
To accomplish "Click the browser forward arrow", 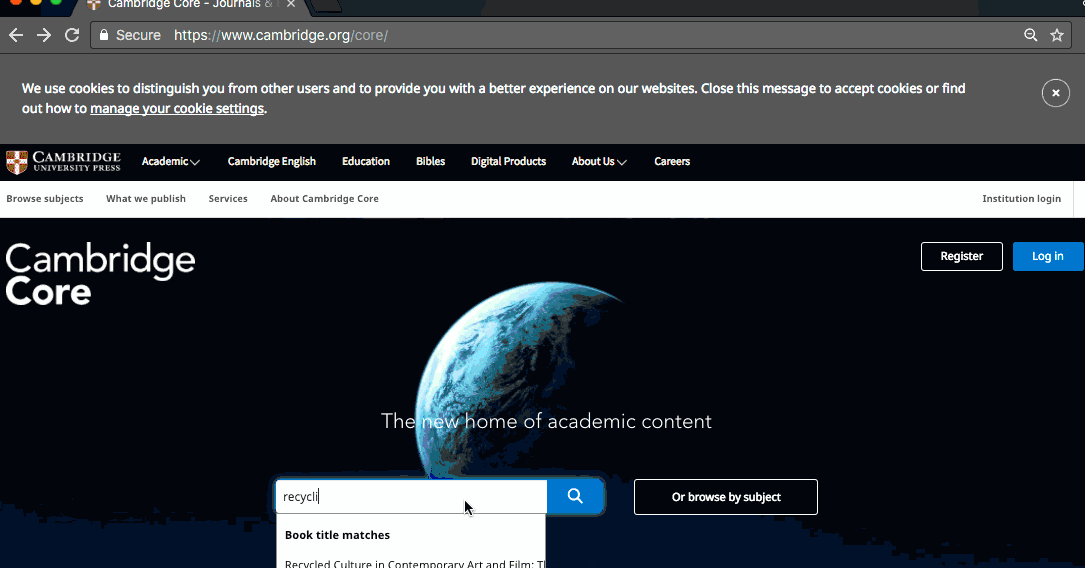I will [44, 35].
